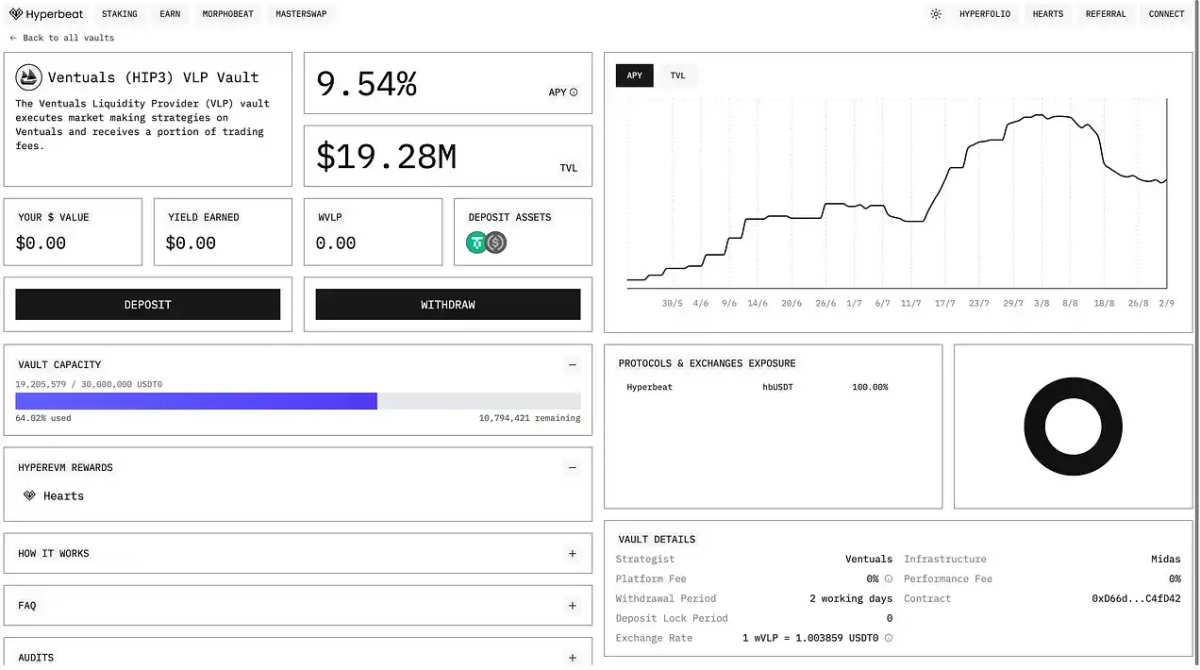This screenshot has width=1200, height=670.
Task: Open the MASTERSWAP navigation item
Action: click(301, 13)
